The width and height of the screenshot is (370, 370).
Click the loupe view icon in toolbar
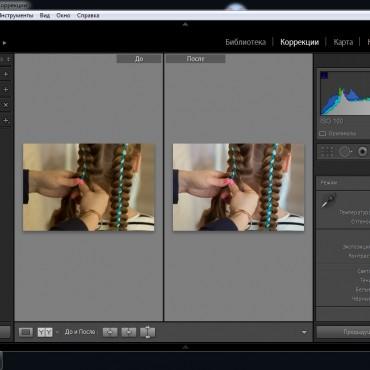pyautogui.click(x=26, y=332)
